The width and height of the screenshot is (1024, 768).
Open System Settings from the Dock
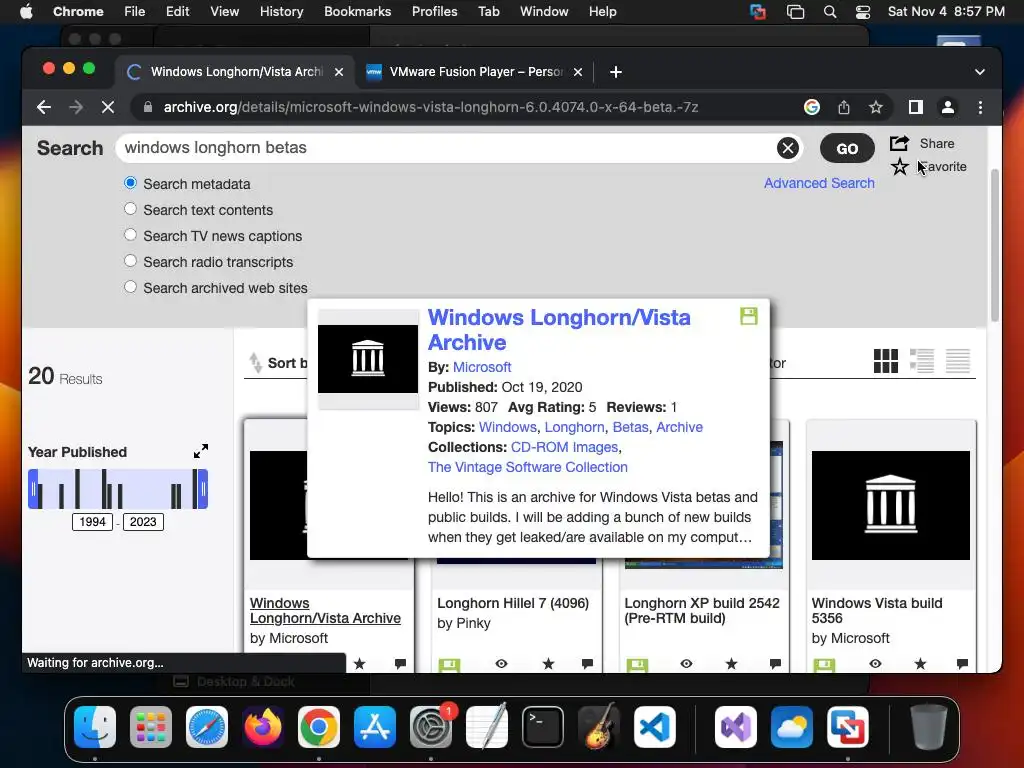click(431, 727)
